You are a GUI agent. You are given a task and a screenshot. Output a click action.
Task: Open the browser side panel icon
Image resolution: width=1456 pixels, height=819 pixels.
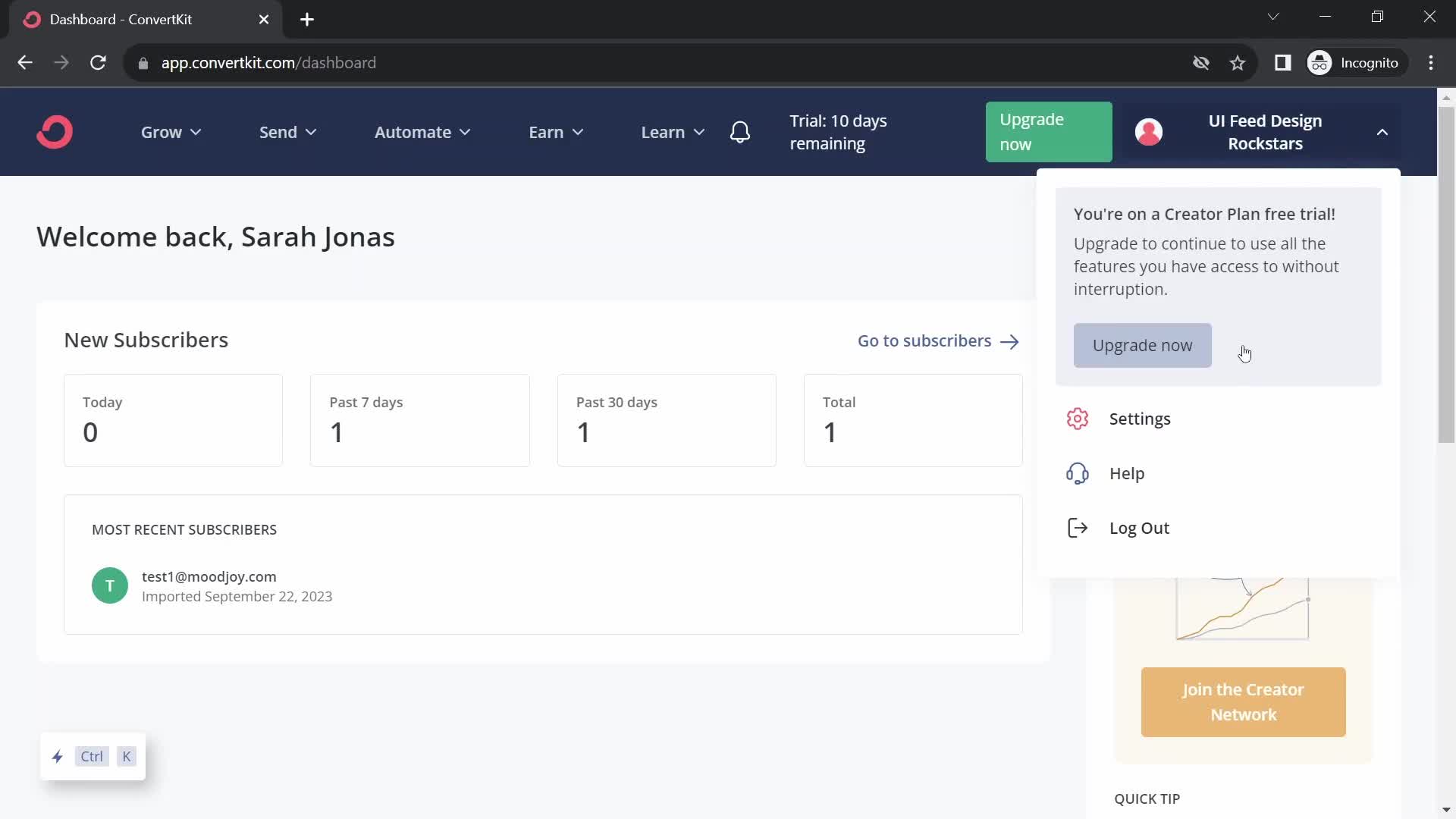(x=1282, y=63)
